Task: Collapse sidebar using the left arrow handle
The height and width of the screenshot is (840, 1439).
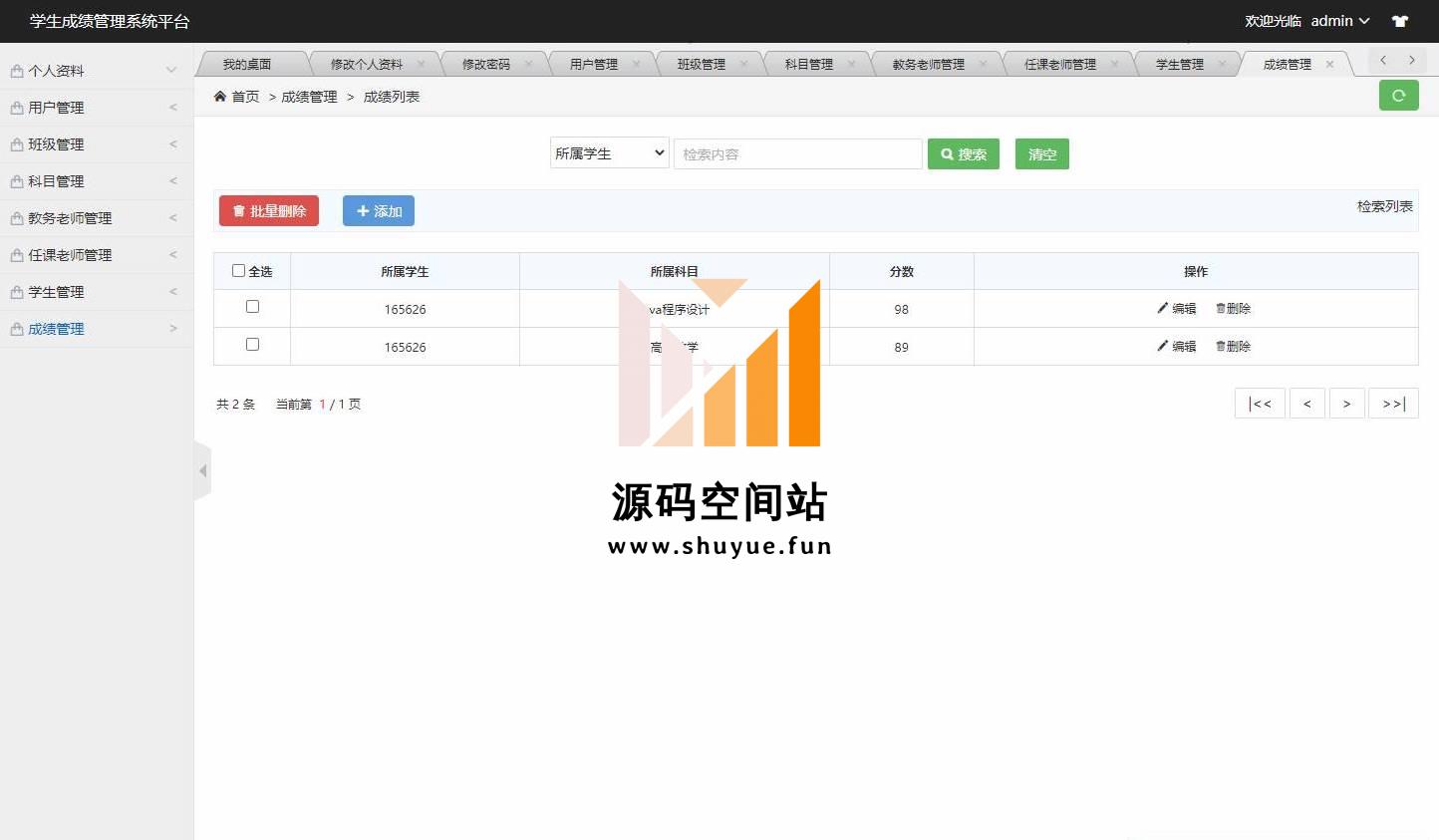Action: (202, 470)
